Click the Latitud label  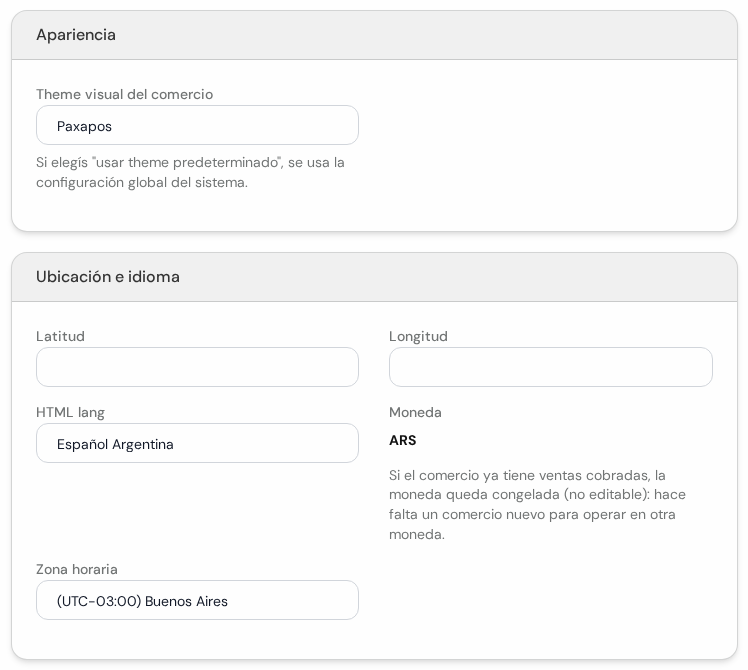pos(61,336)
